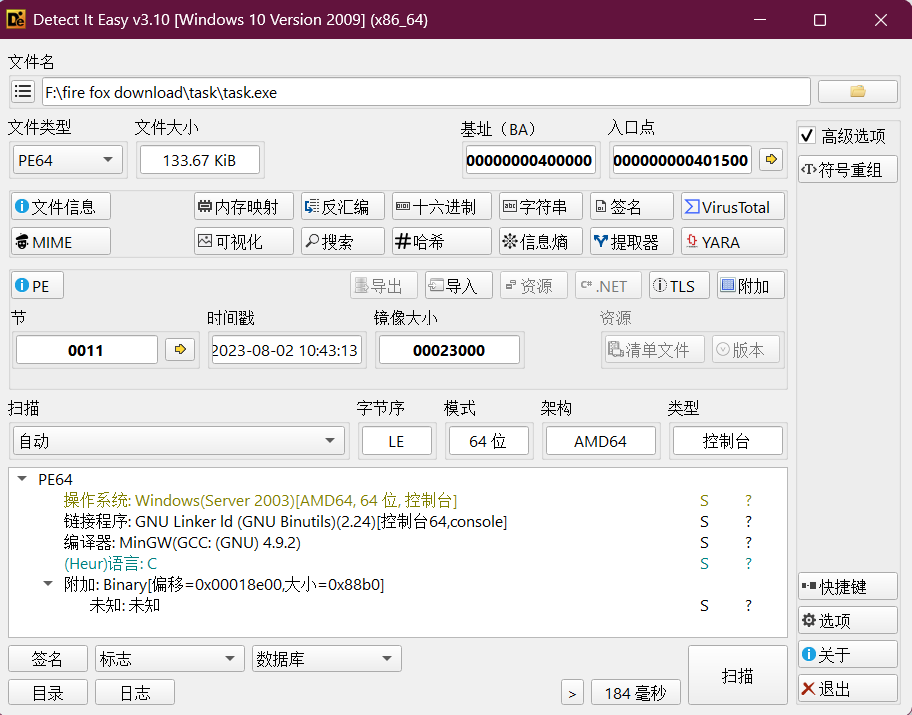Screen dimensions: 912x715
Task: Click the 基址 base address field
Action: (x=529, y=160)
